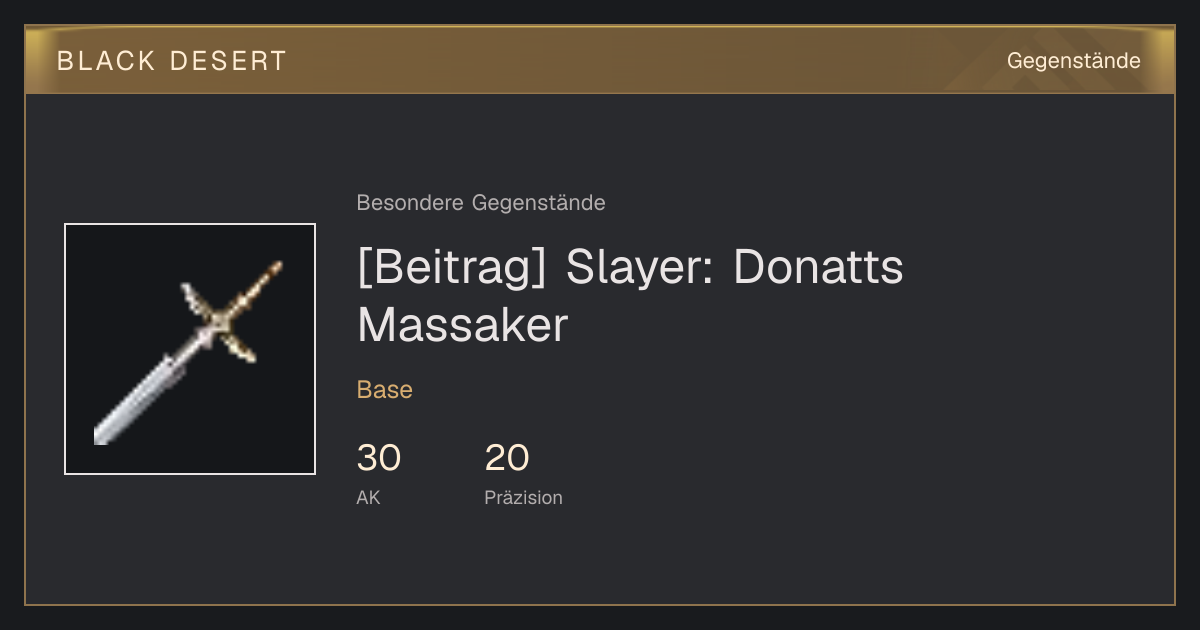
Task: Click the AK value 30
Action: [x=379, y=458]
